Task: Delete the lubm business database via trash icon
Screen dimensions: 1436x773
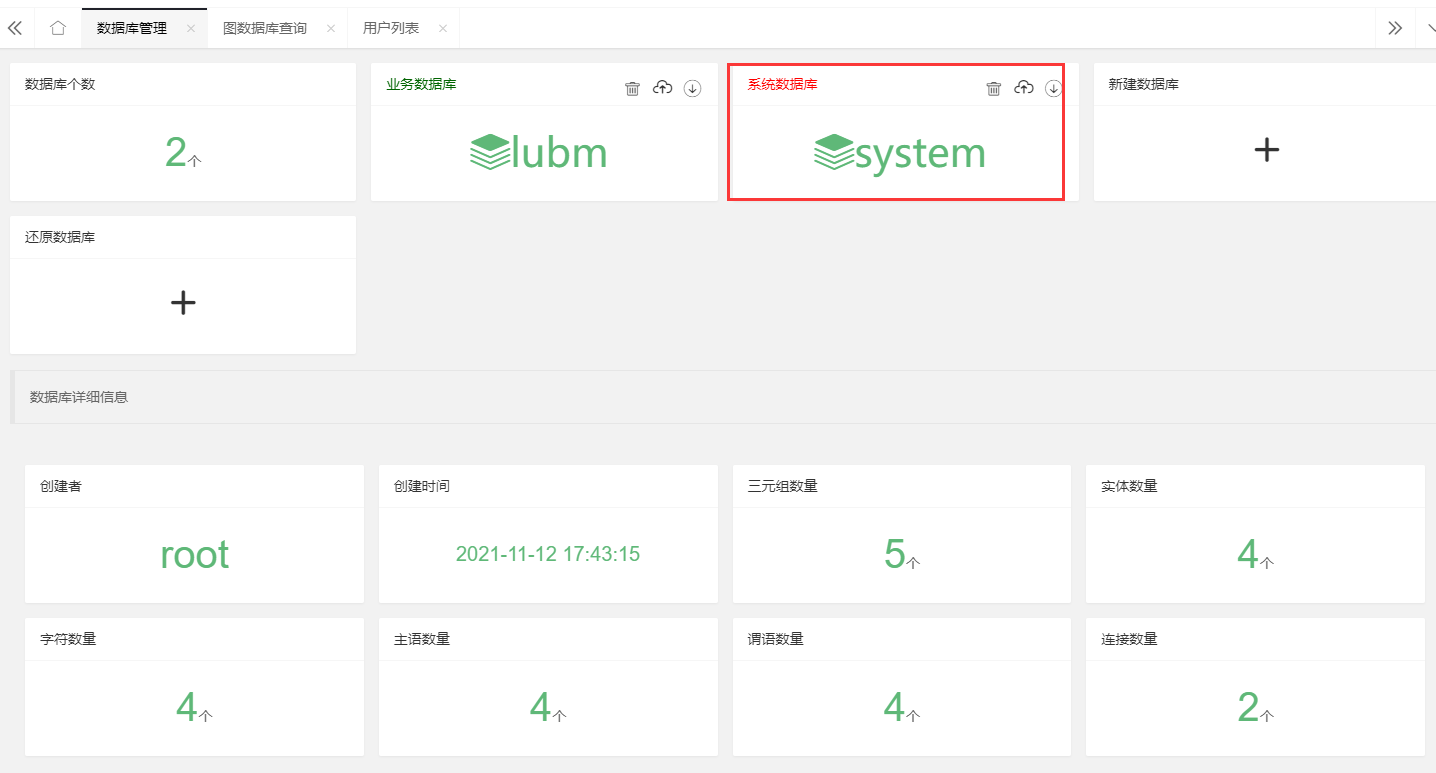Action: coord(632,88)
